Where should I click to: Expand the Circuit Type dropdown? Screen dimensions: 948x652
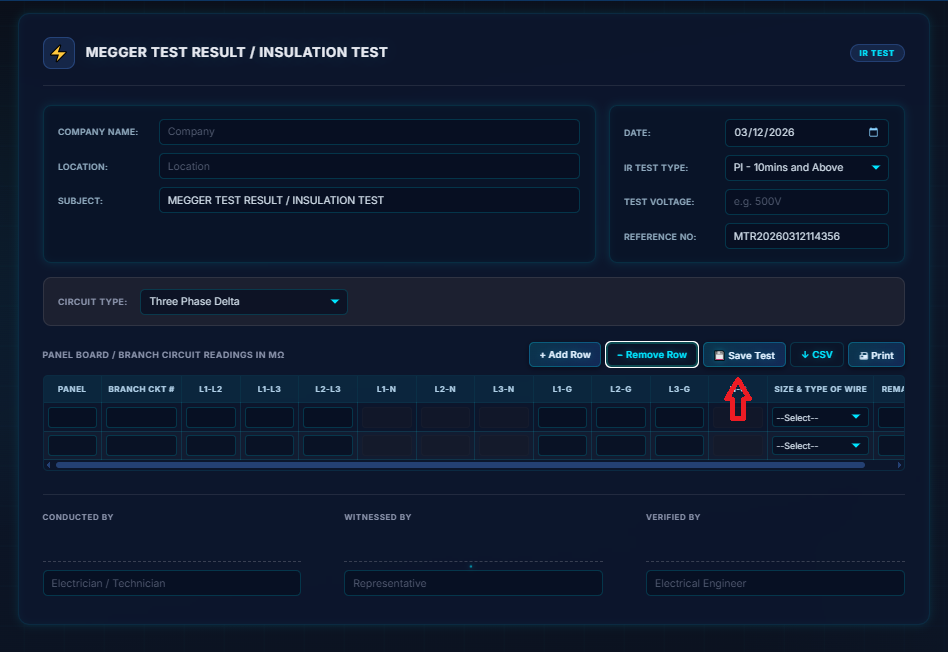pyautogui.click(x=243, y=302)
